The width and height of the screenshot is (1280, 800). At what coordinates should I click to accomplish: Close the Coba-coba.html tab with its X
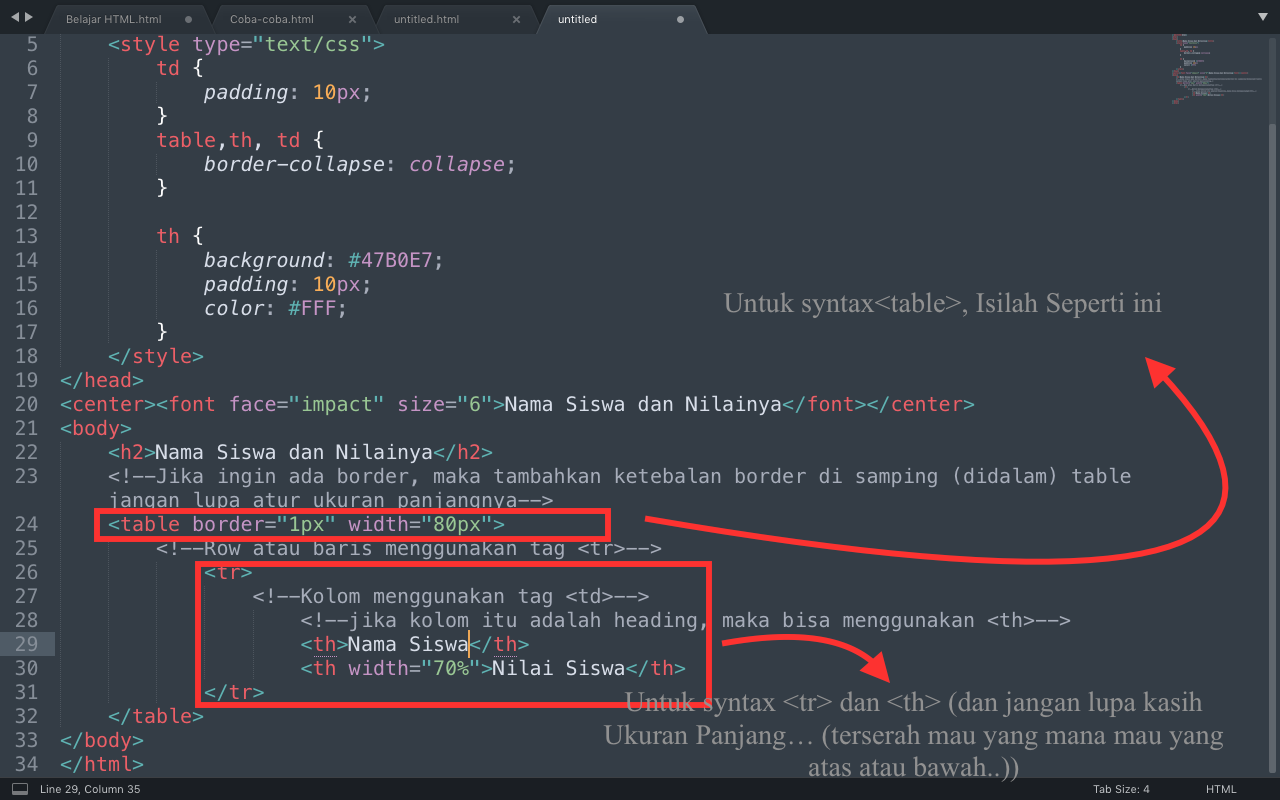[x=351, y=17]
